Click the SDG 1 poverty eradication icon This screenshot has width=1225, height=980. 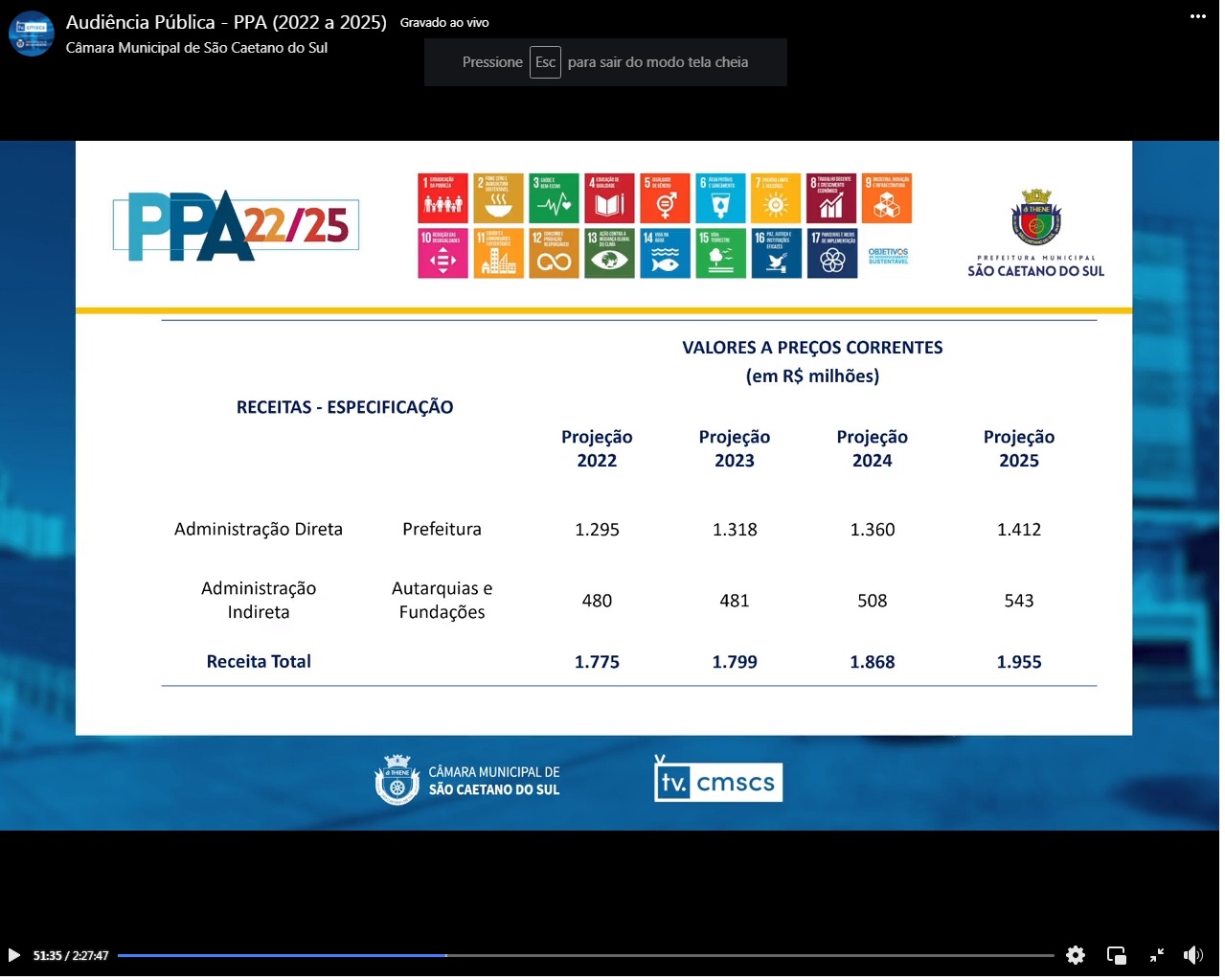pos(442,198)
